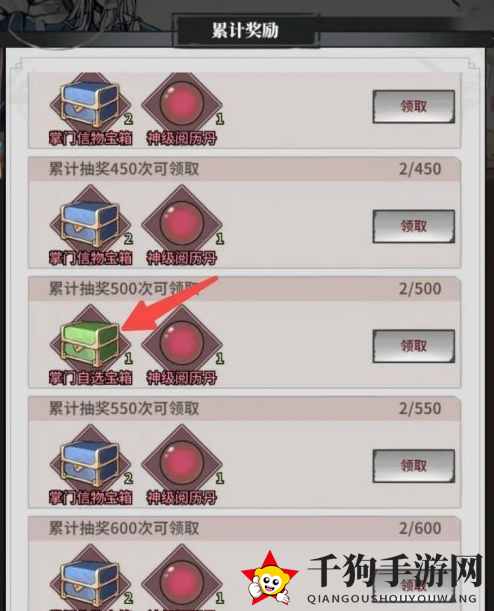Tap the red 神级阅历丹 in 500 tier
Viewport: 494px width, 611px height.
pos(182,343)
